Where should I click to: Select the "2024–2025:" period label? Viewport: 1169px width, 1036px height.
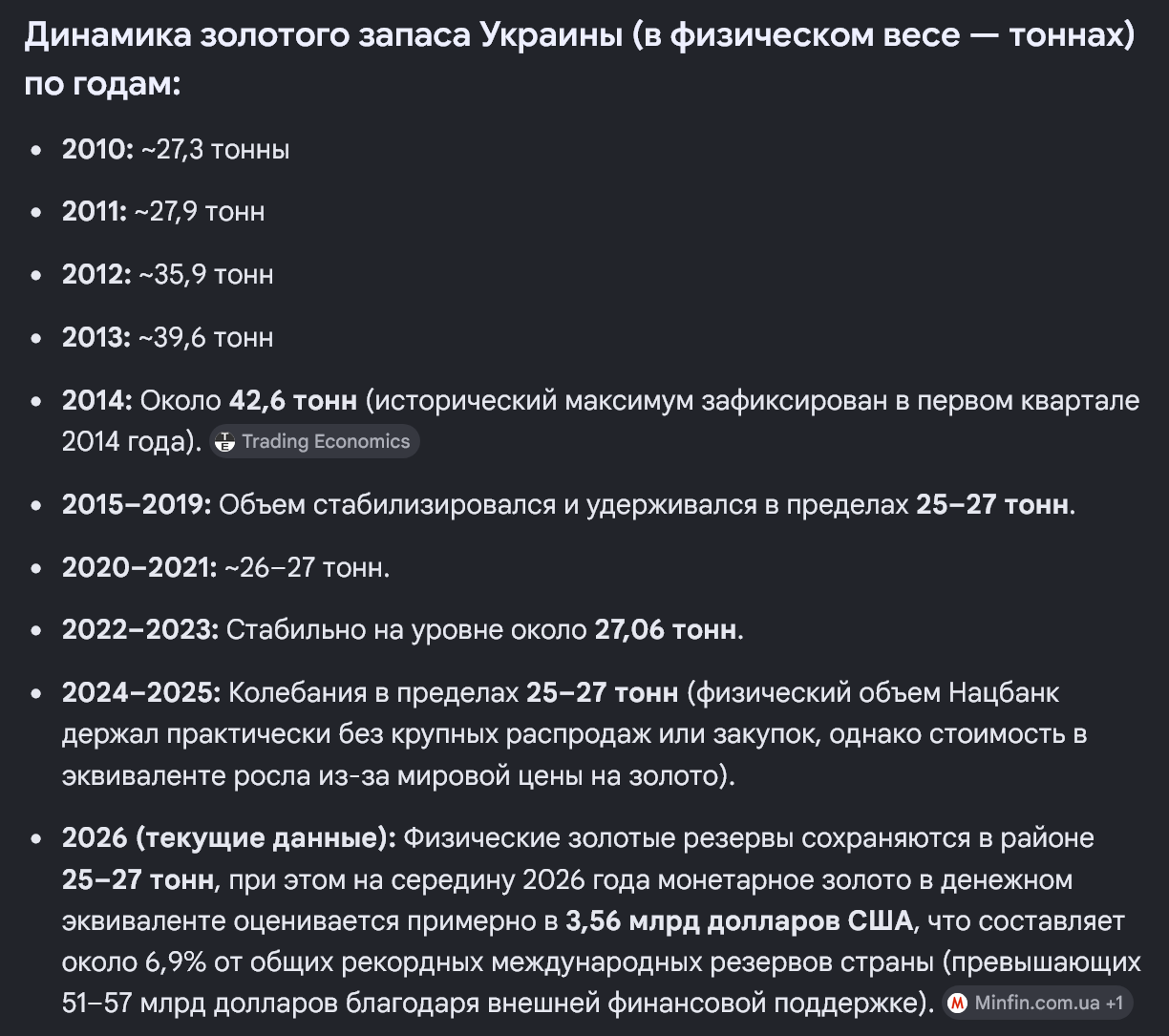[x=141, y=693]
